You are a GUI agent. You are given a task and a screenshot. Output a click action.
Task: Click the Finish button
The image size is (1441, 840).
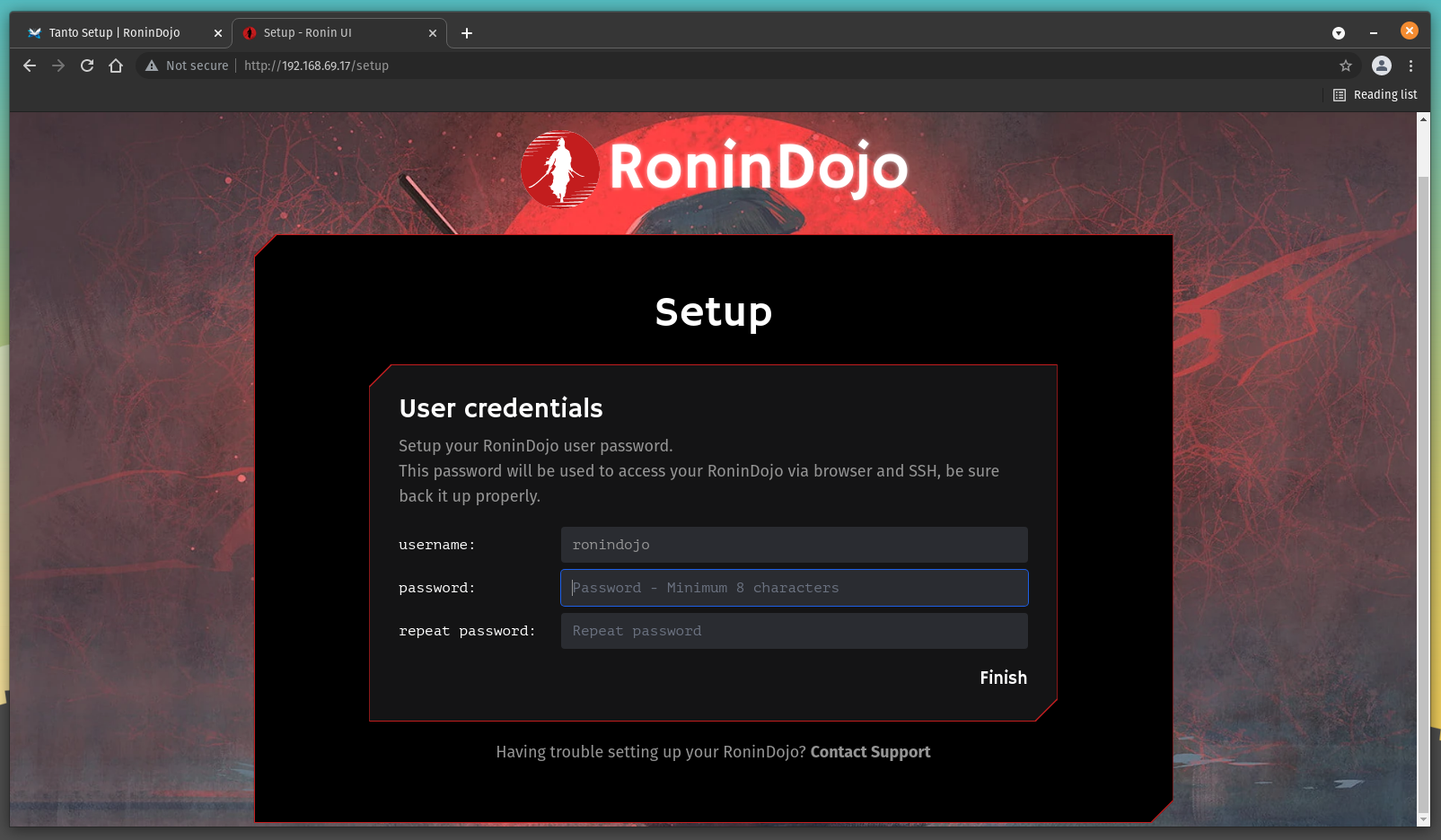1003,678
